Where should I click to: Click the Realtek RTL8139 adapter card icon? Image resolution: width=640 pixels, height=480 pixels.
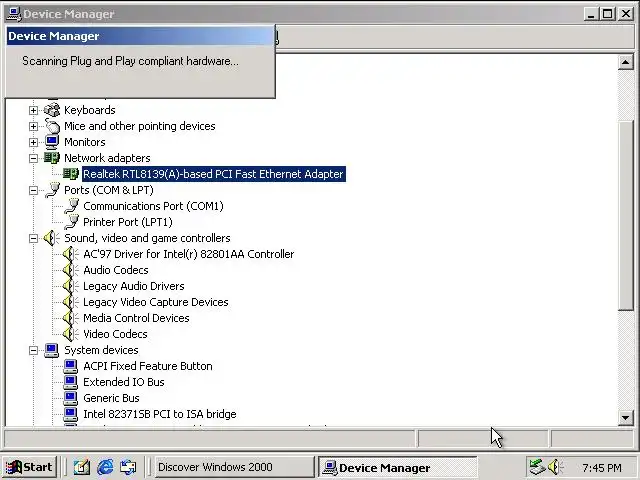(x=71, y=174)
